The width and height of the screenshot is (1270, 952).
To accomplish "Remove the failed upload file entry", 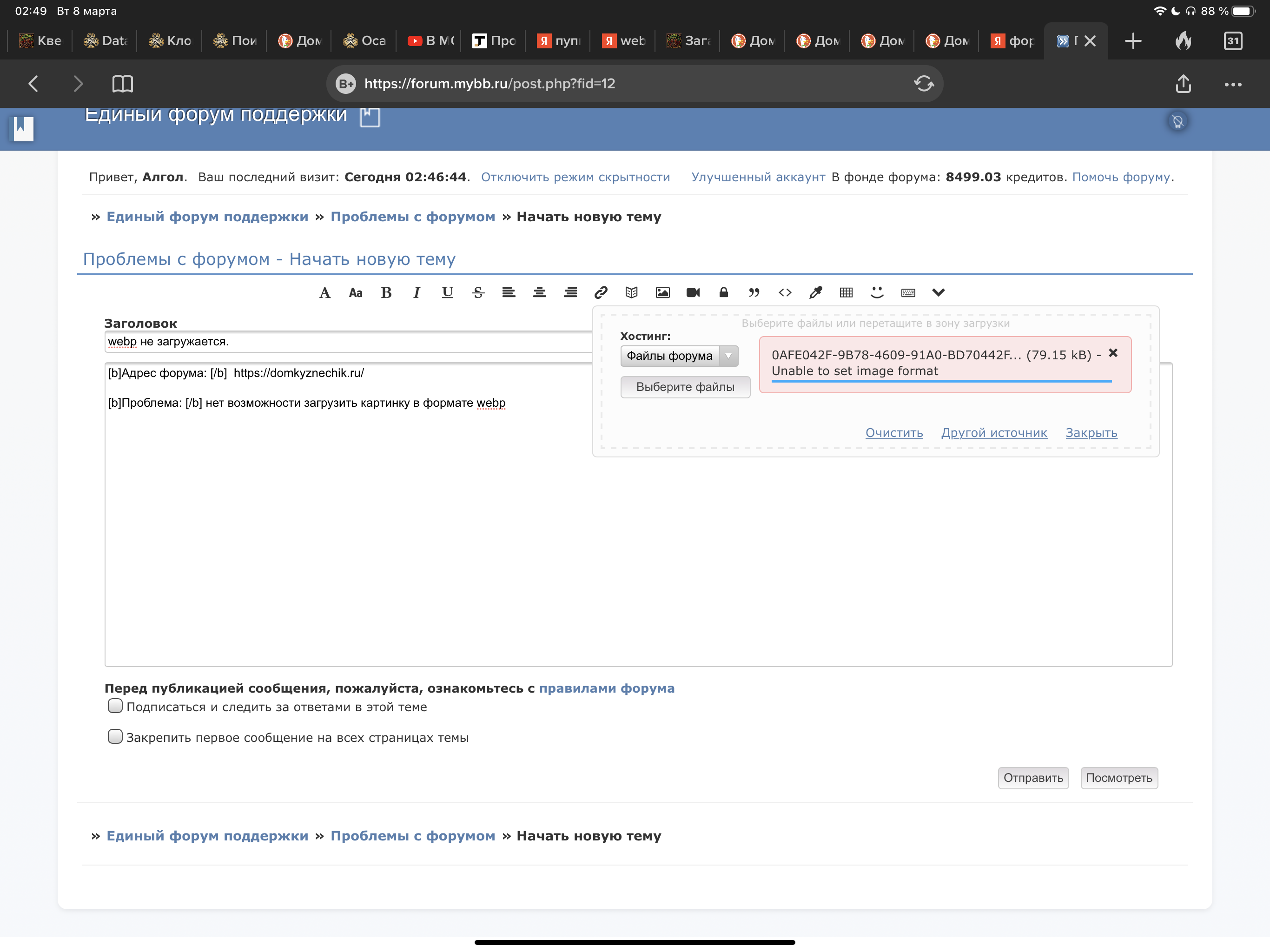I will coord(1113,353).
